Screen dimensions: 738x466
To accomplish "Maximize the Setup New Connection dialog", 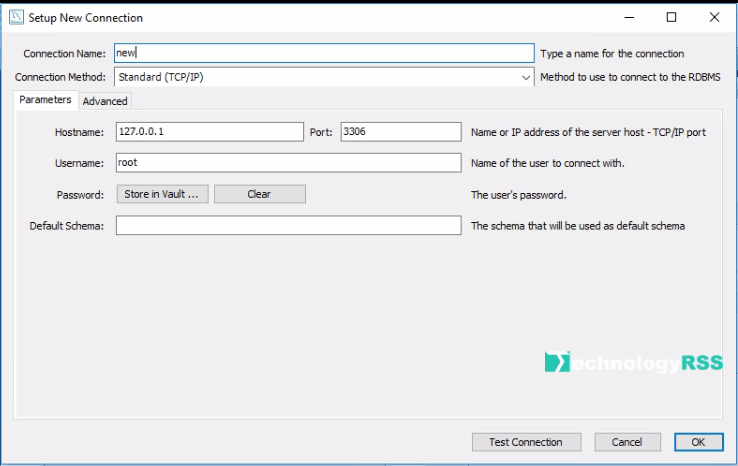I will [671, 17].
